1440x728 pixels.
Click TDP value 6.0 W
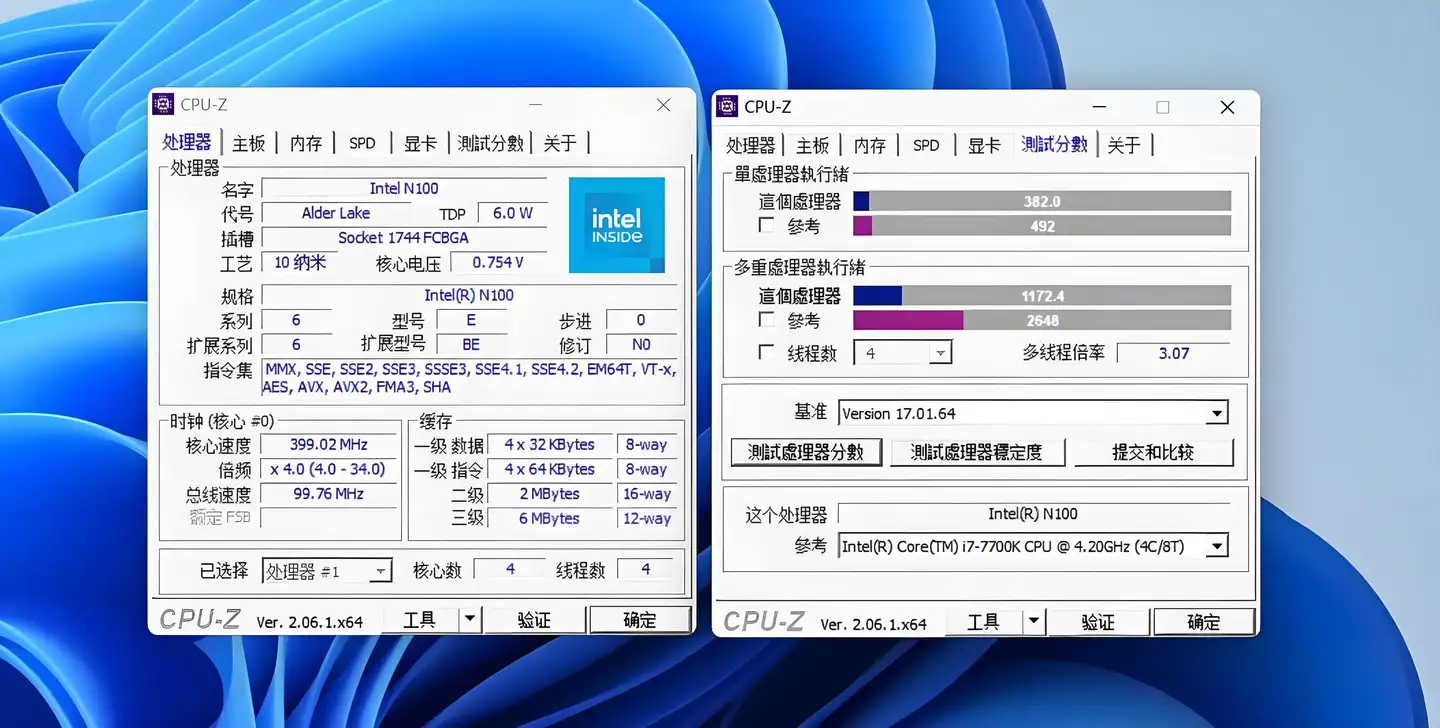point(513,213)
